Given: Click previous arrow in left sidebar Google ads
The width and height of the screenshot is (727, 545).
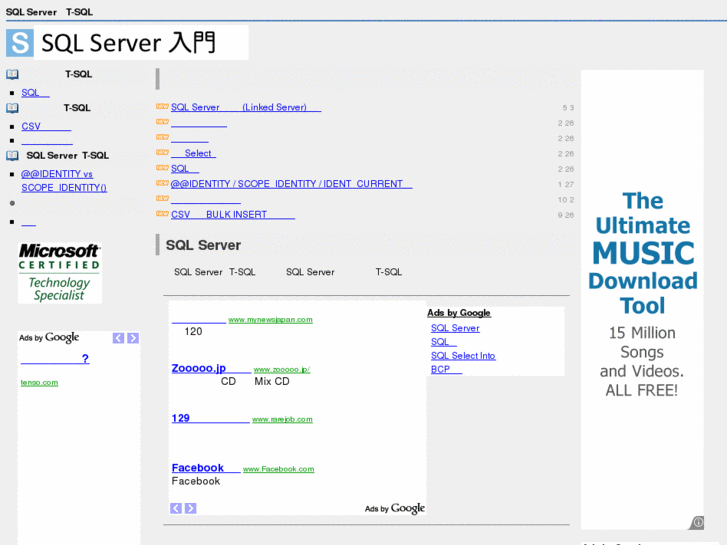Looking at the screenshot, I should click(118, 338).
